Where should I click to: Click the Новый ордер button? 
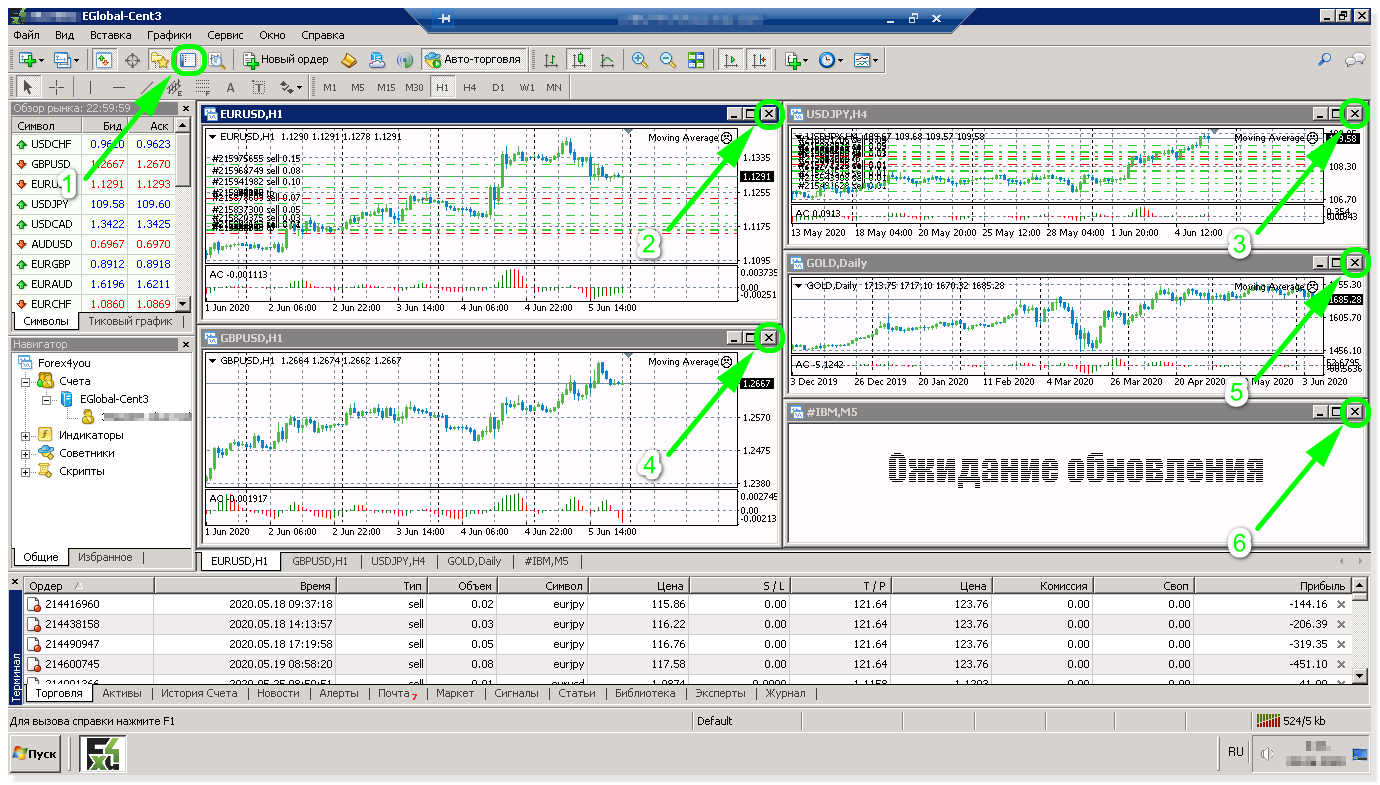point(286,60)
